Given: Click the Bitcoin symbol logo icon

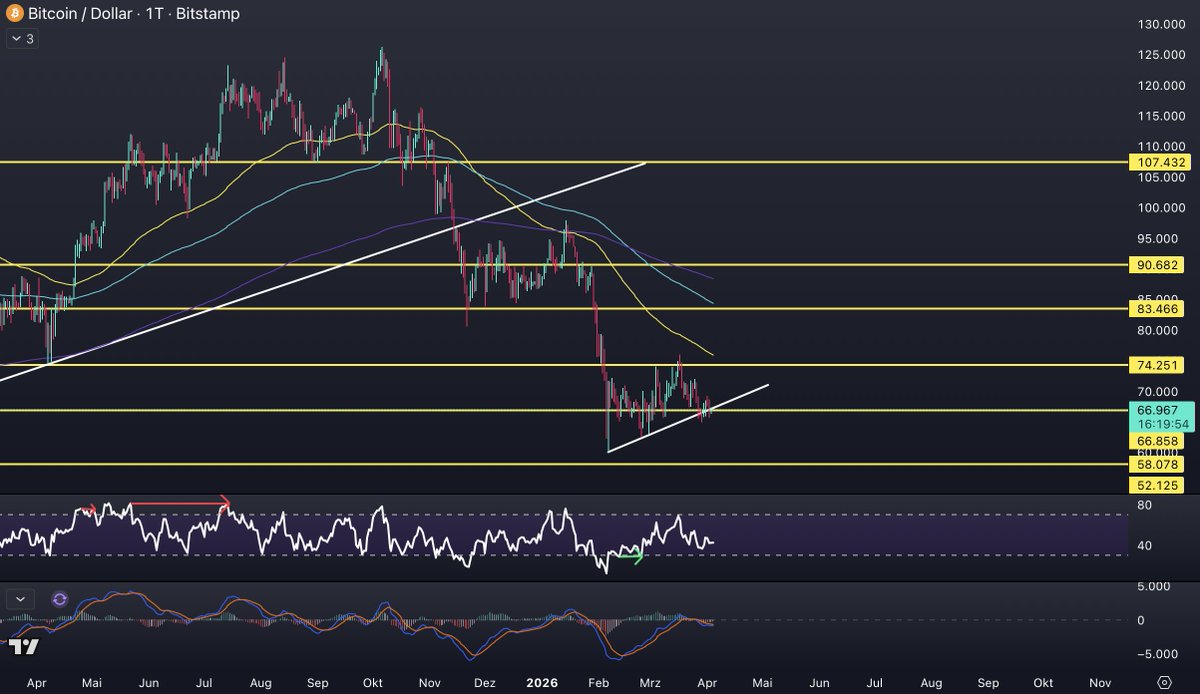Looking at the screenshot, I should pyautogui.click(x=15, y=15).
